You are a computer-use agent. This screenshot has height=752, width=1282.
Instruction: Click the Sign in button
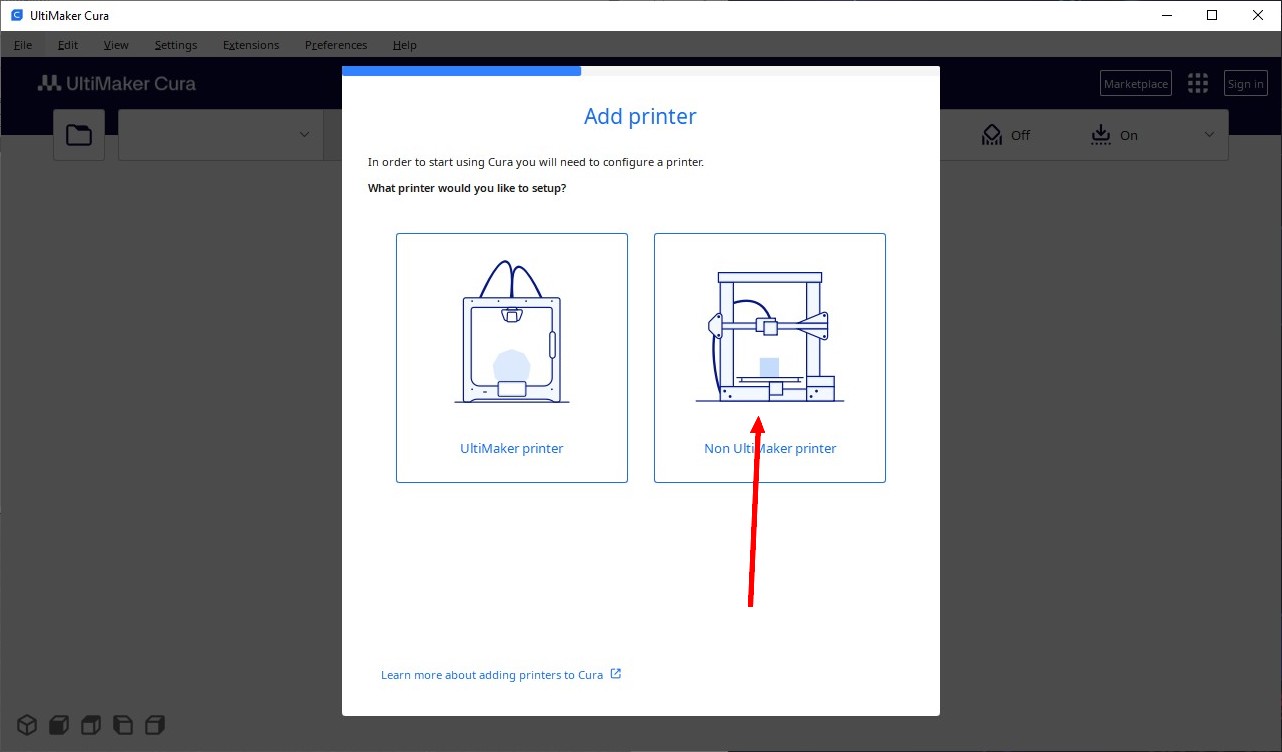click(1245, 84)
